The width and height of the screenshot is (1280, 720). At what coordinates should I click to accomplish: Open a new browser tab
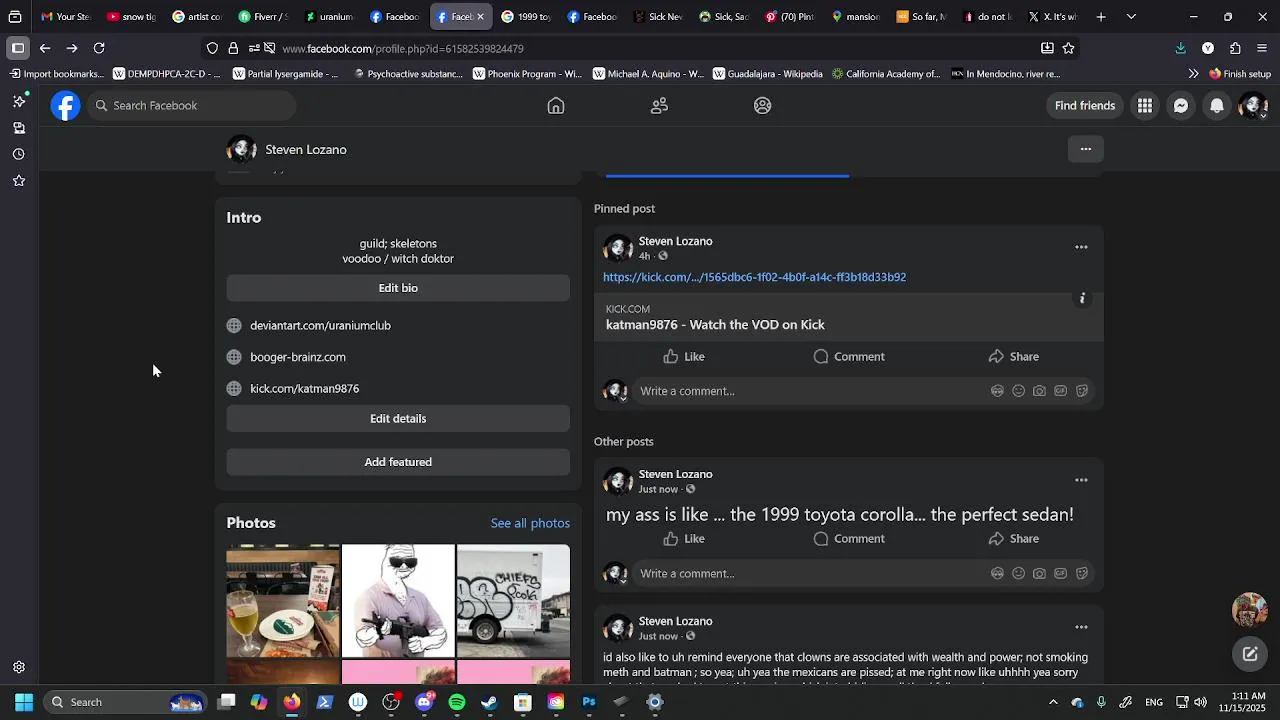[1101, 17]
